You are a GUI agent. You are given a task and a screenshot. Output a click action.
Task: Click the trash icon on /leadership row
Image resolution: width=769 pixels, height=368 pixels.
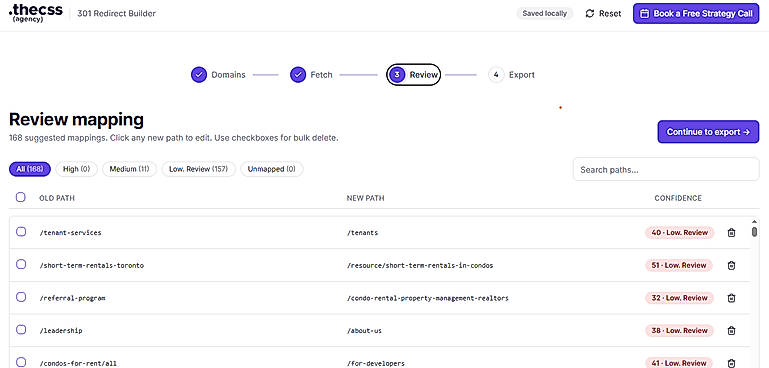click(x=731, y=330)
